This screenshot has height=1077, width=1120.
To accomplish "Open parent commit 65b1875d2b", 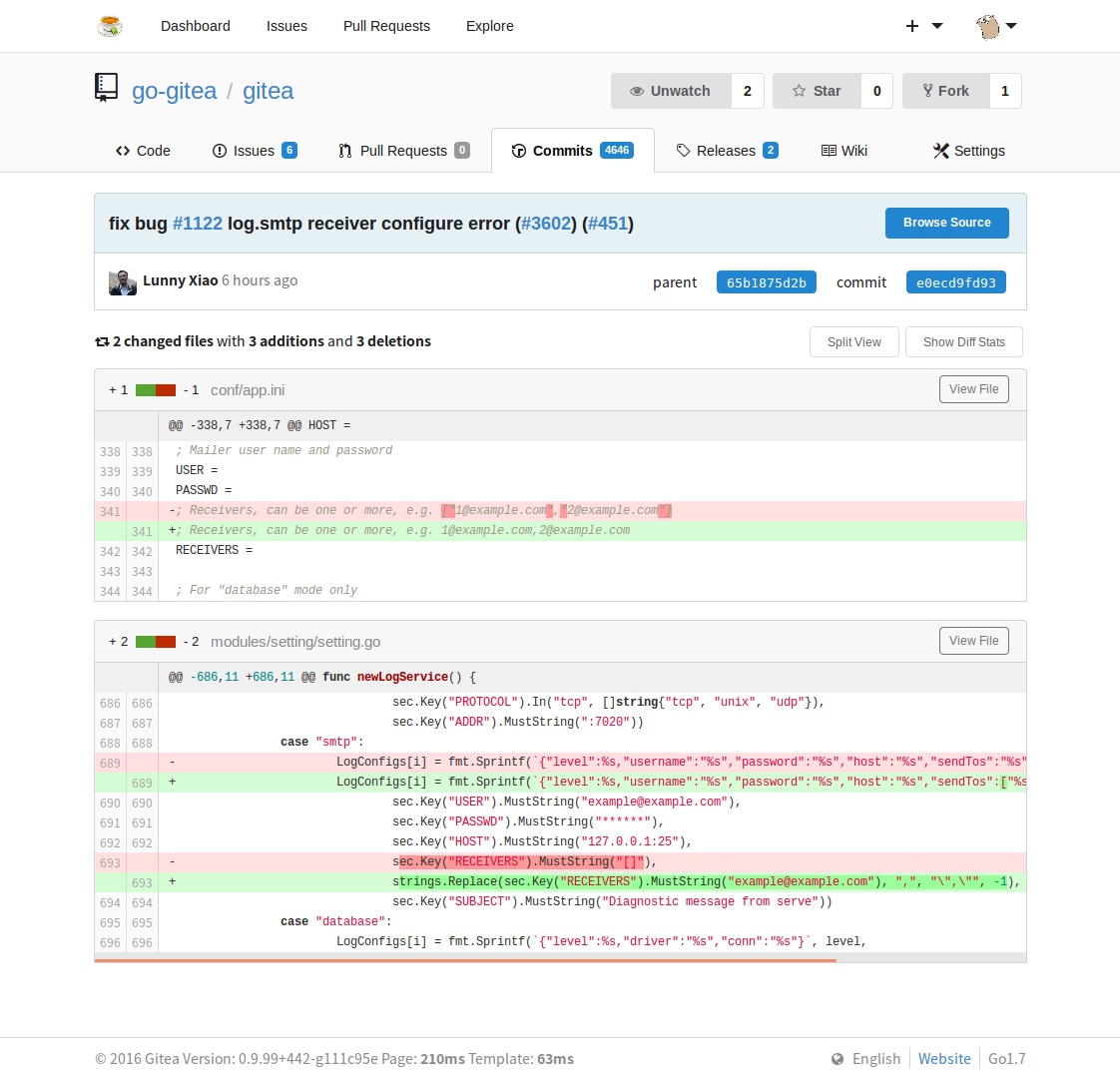I will (766, 282).
